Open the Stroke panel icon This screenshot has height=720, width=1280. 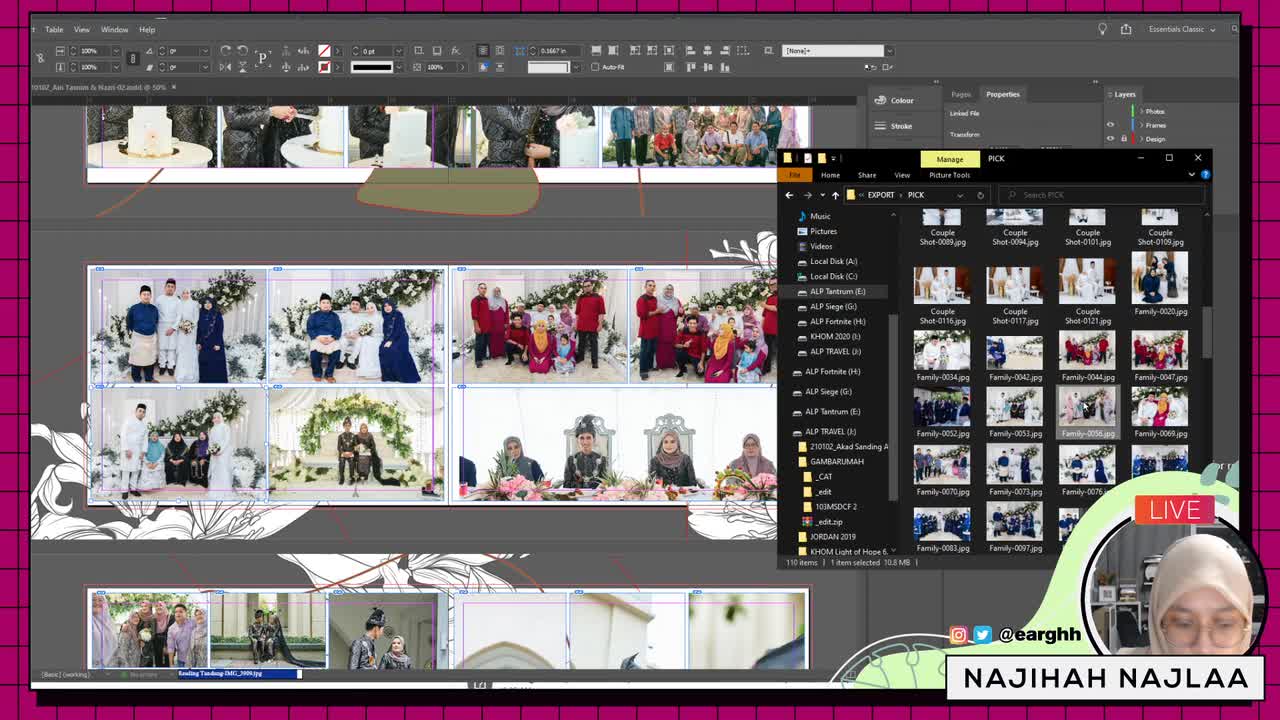880,126
